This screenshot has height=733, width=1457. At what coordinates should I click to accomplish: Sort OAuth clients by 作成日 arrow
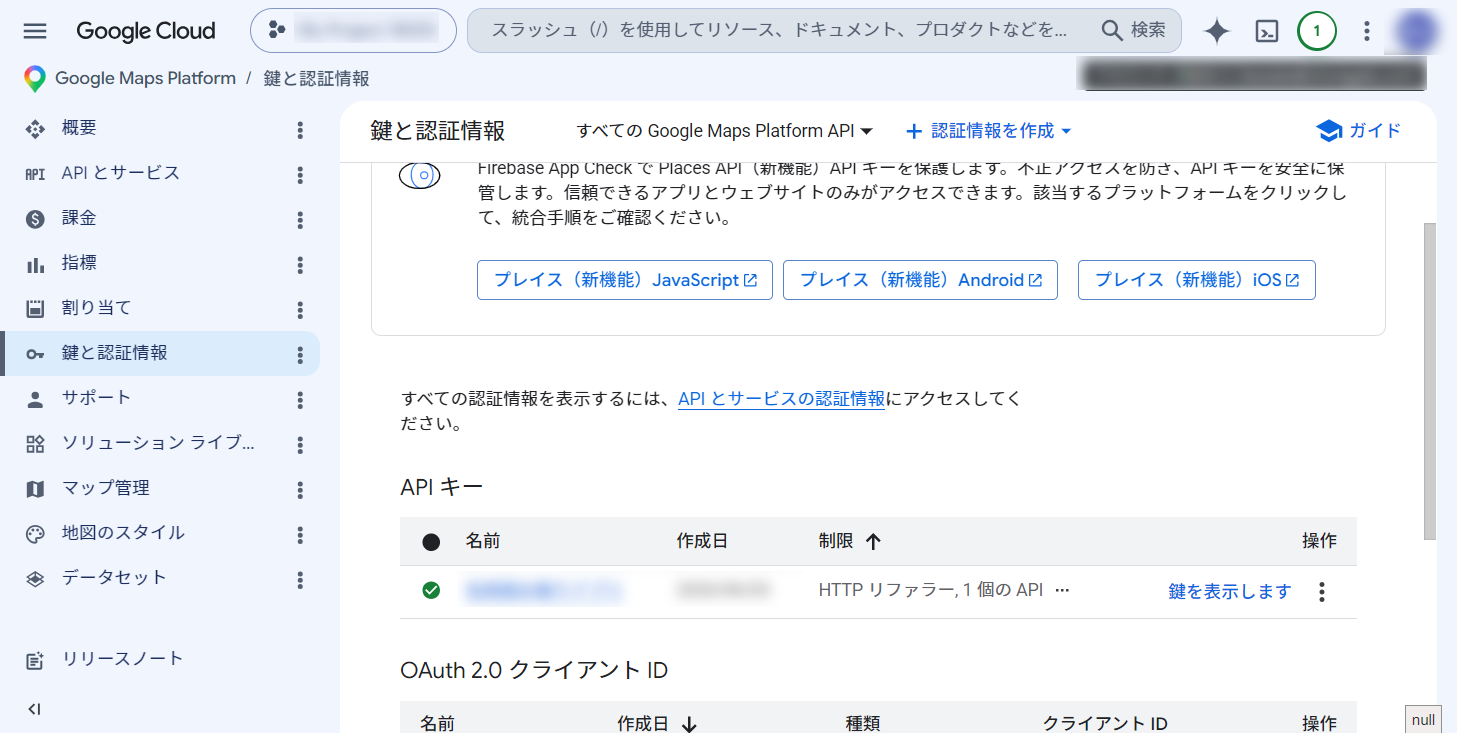[x=689, y=724]
